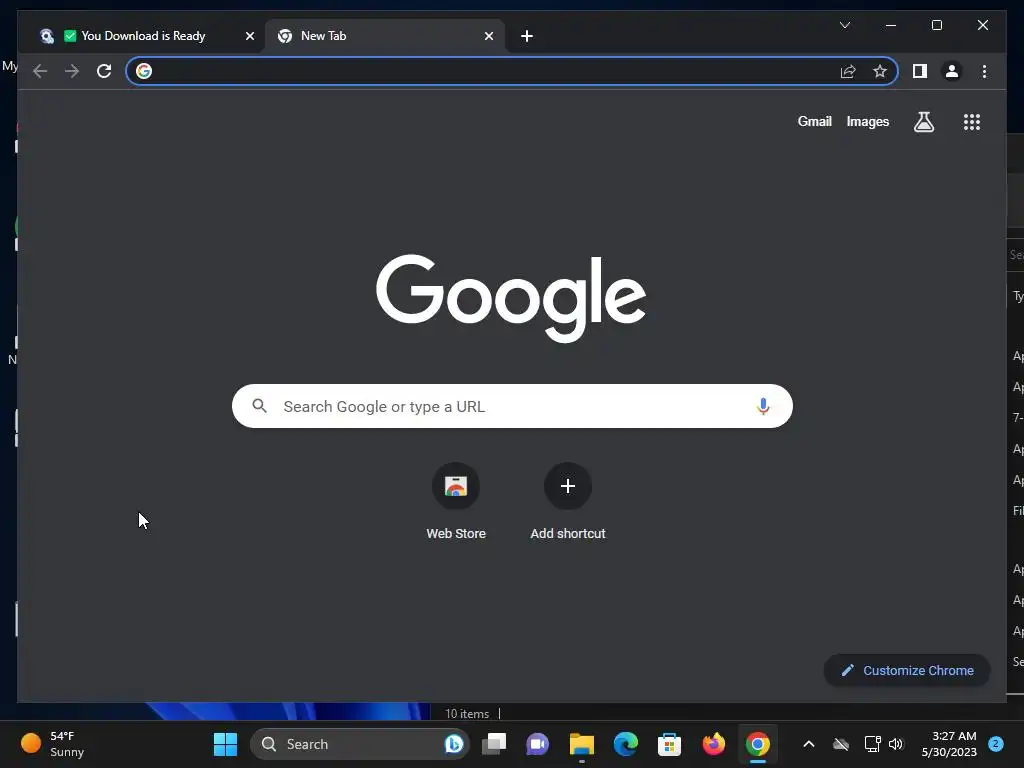The height and width of the screenshot is (768, 1024).
Task: Launch the Chat app from taskbar
Action: click(537, 744)
